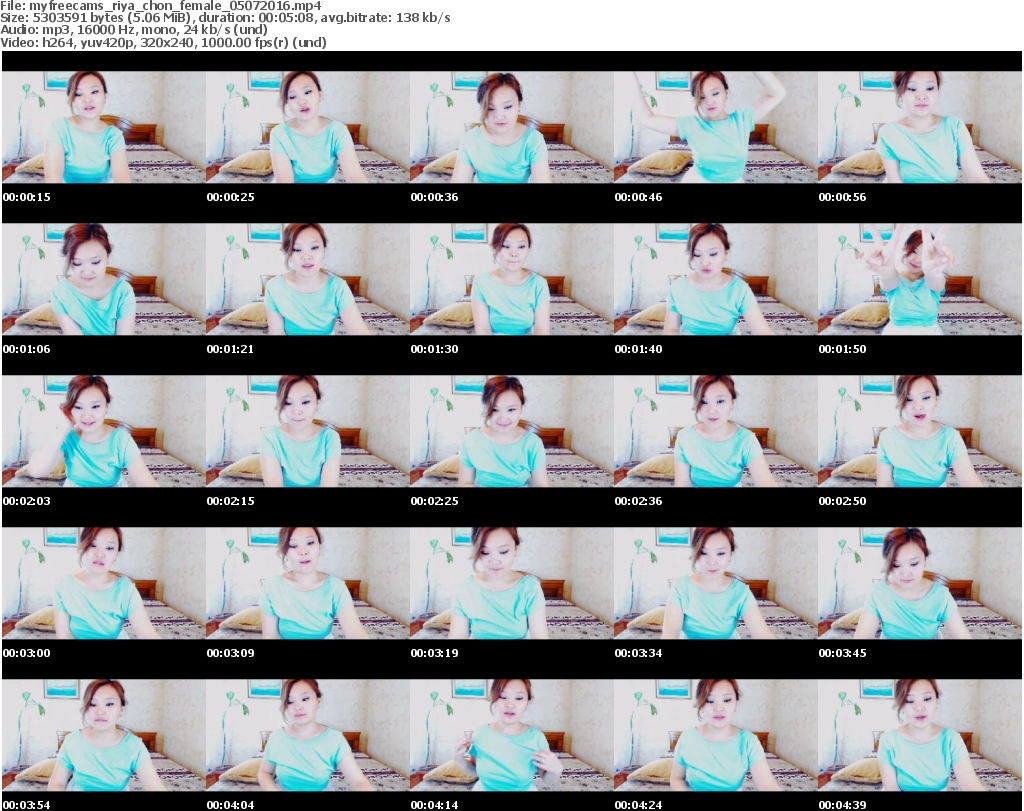
Task: Click the timestamp label 00:04:04
Action: point(231,805)
